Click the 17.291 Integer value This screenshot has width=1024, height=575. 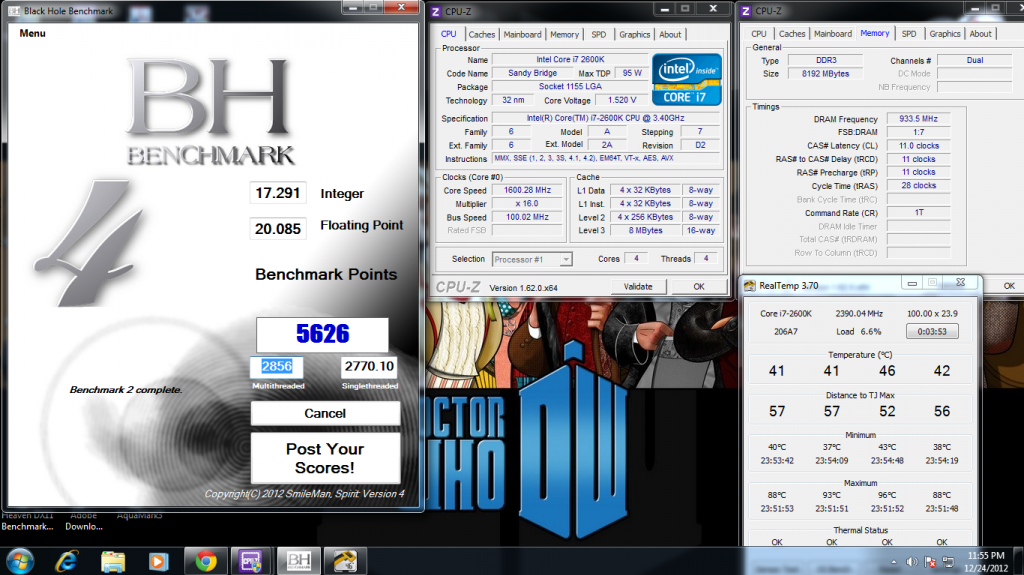[278, 193]
